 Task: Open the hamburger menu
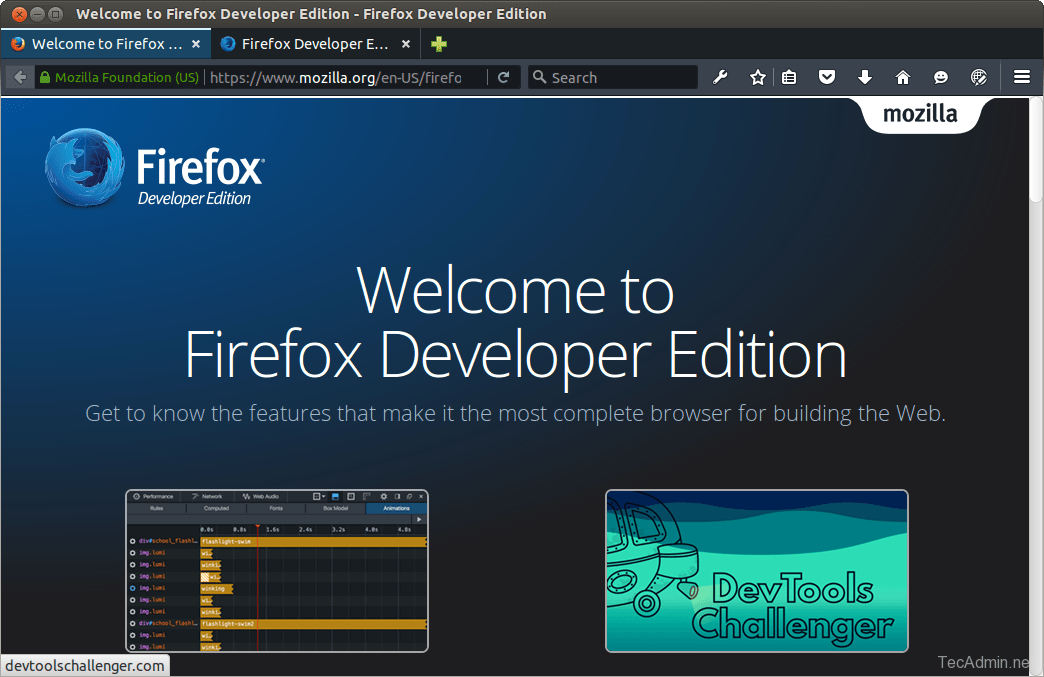[1021, 77]
